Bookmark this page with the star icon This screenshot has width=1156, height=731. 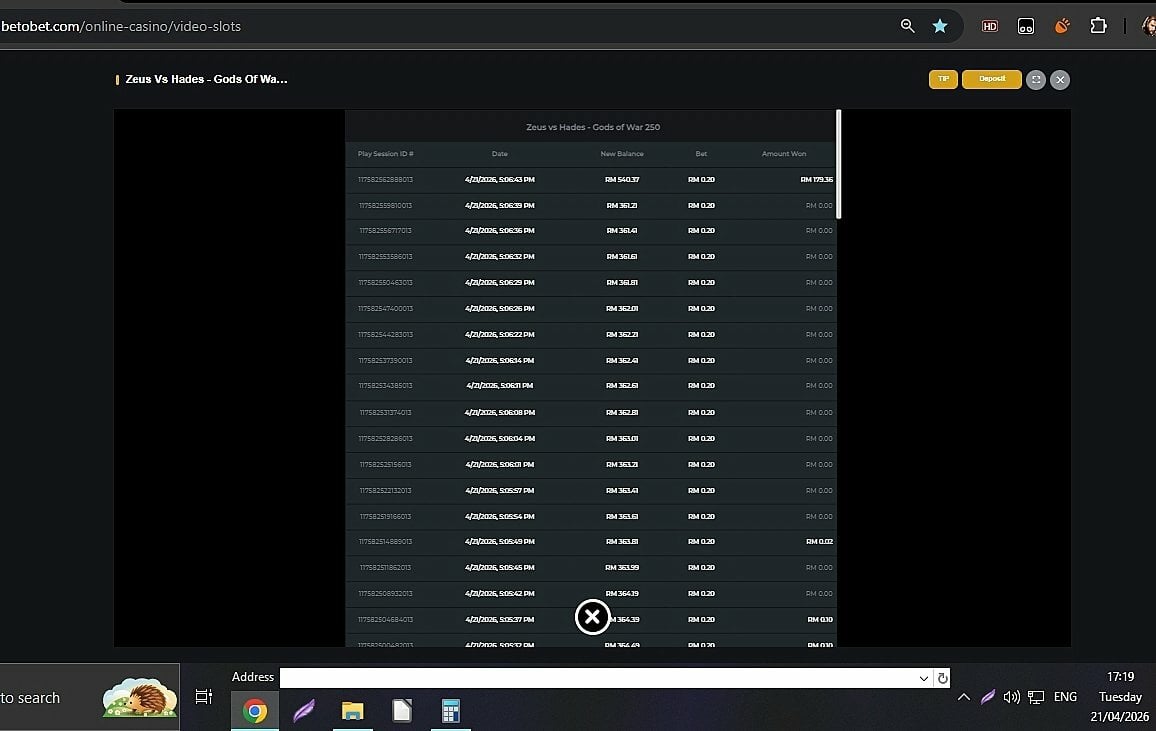(x=940, y=26)
